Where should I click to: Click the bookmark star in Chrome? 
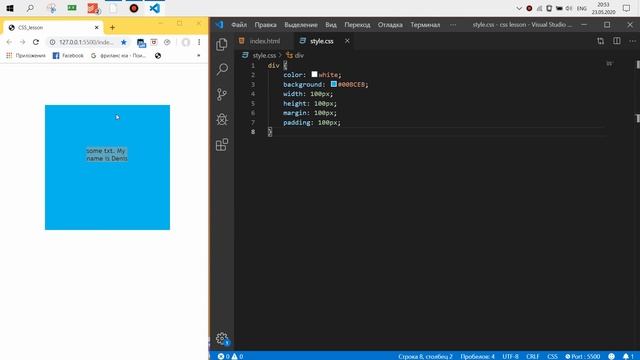[x=124, y=42]
